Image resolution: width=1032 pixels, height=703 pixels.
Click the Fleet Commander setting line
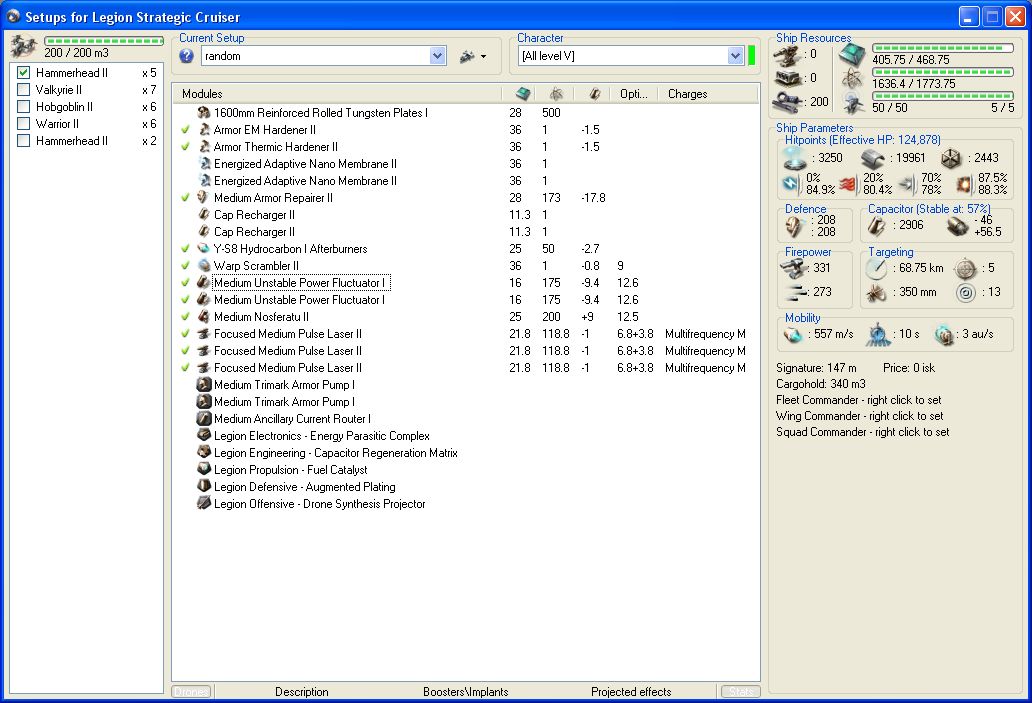[x=858, y=400]
